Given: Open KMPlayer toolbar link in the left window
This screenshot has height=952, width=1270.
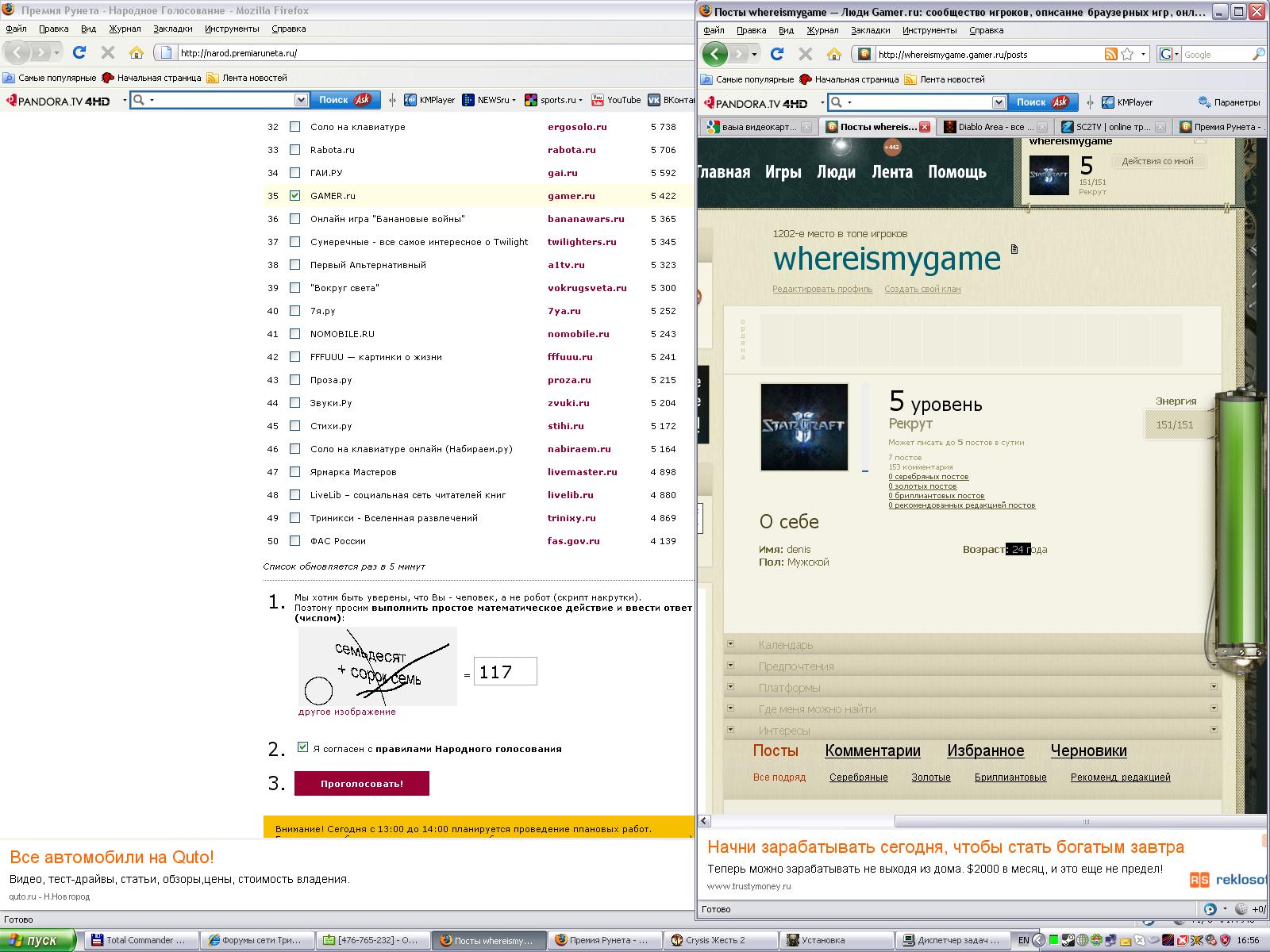Looking at the screenshot, I should tap(429, 100).
